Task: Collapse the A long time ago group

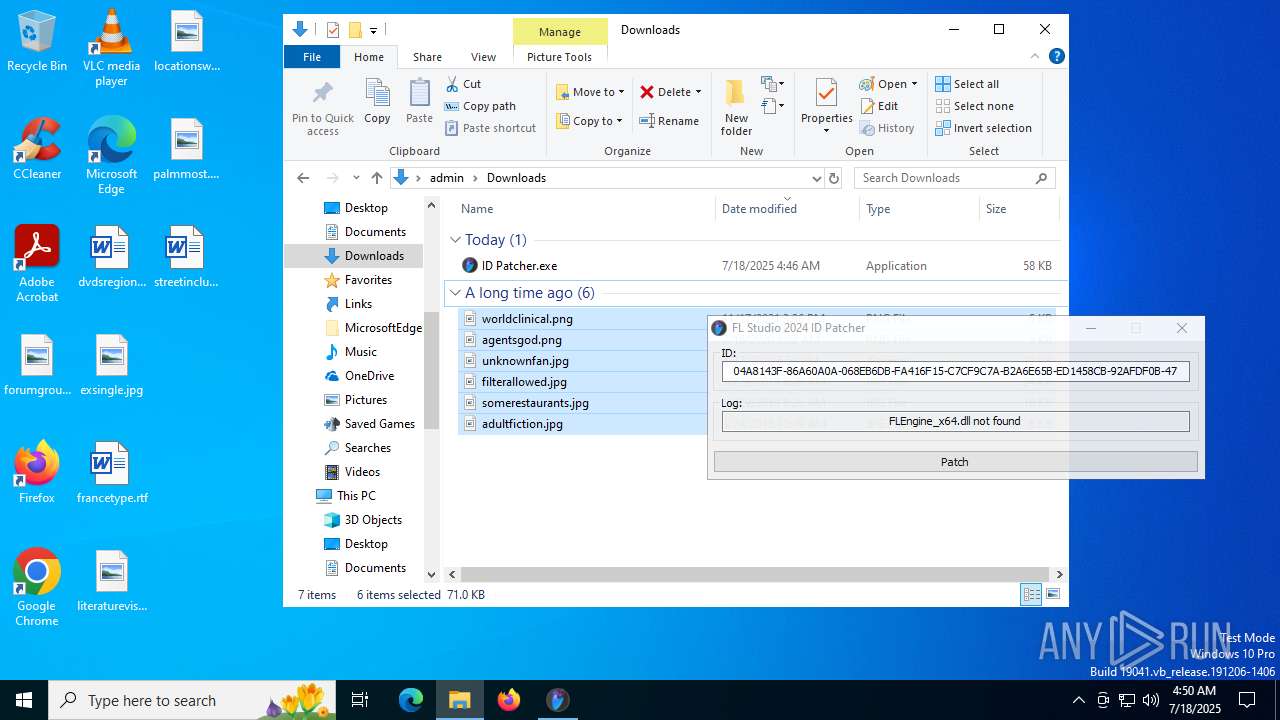Action: [455, 293]
